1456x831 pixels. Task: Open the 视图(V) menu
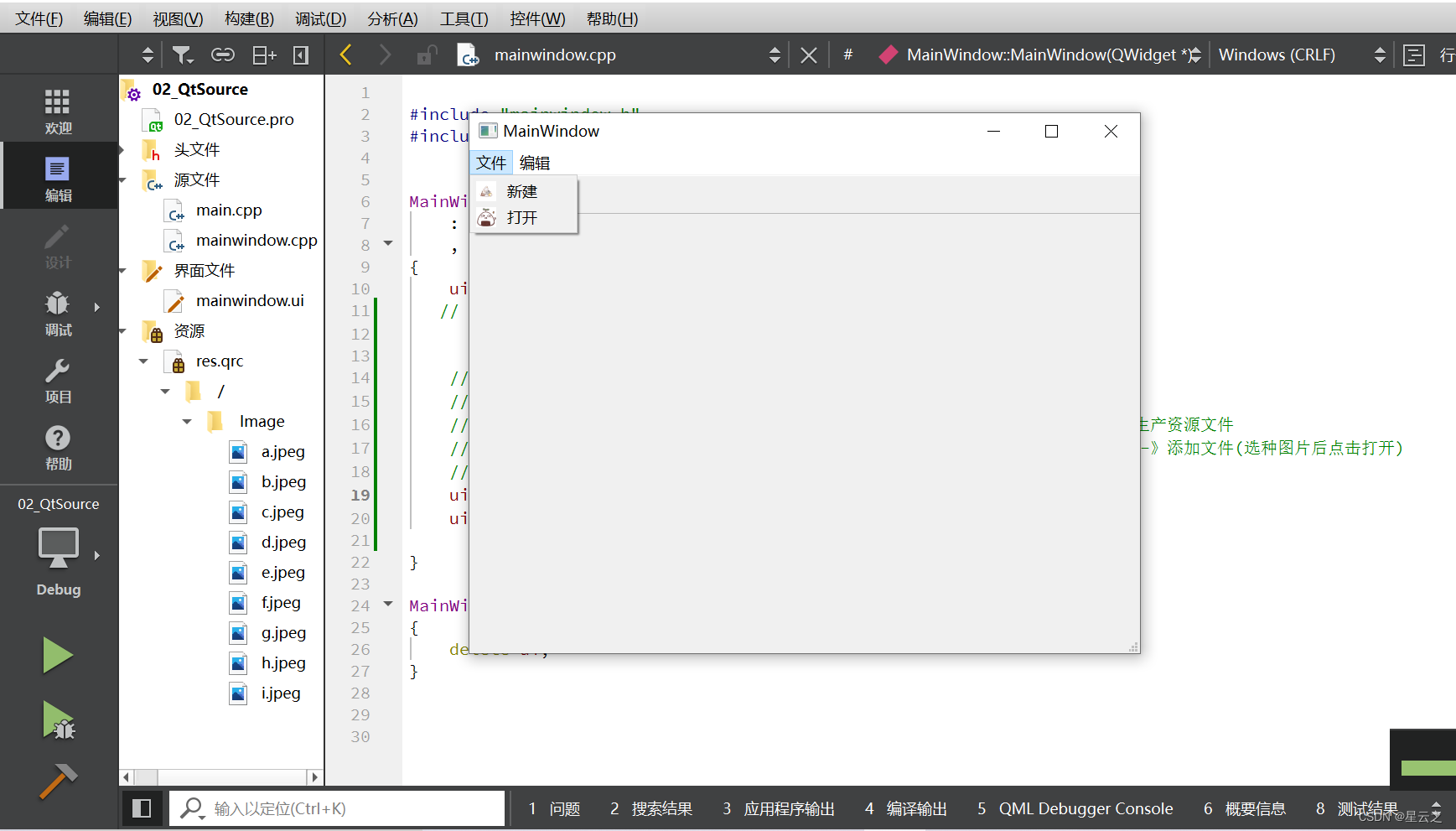178,18
